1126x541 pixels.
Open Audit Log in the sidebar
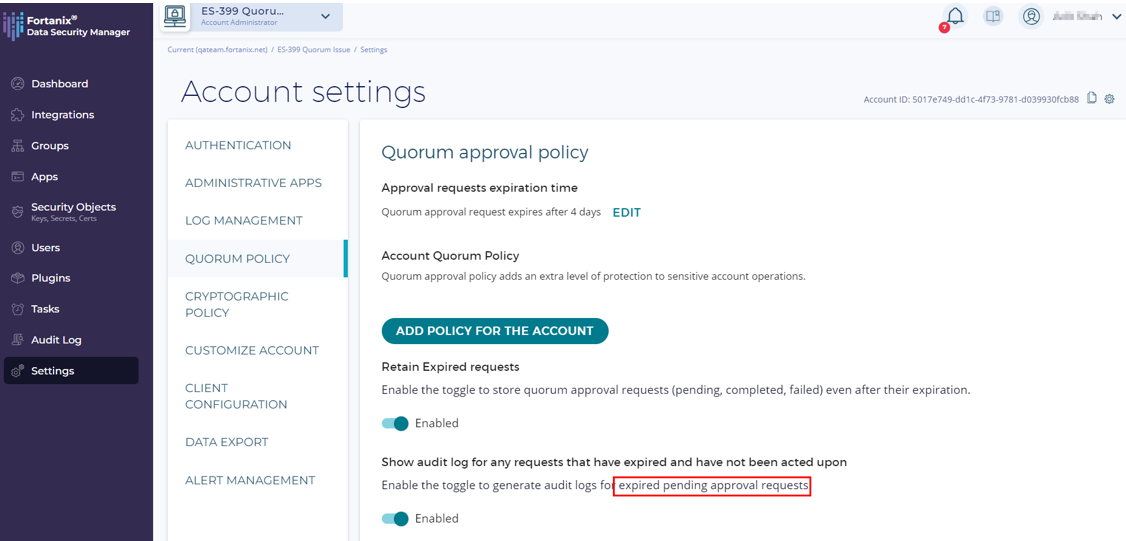(x=56, y=340)
